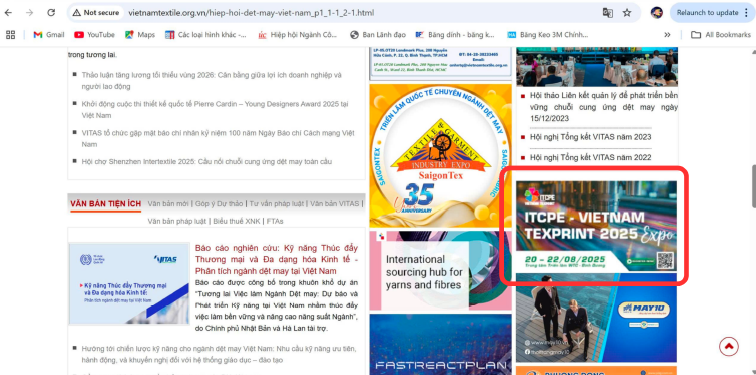The image size is (756, 375).
Task: Reload the page with the refresh icon
Action: tap(51, 13)
